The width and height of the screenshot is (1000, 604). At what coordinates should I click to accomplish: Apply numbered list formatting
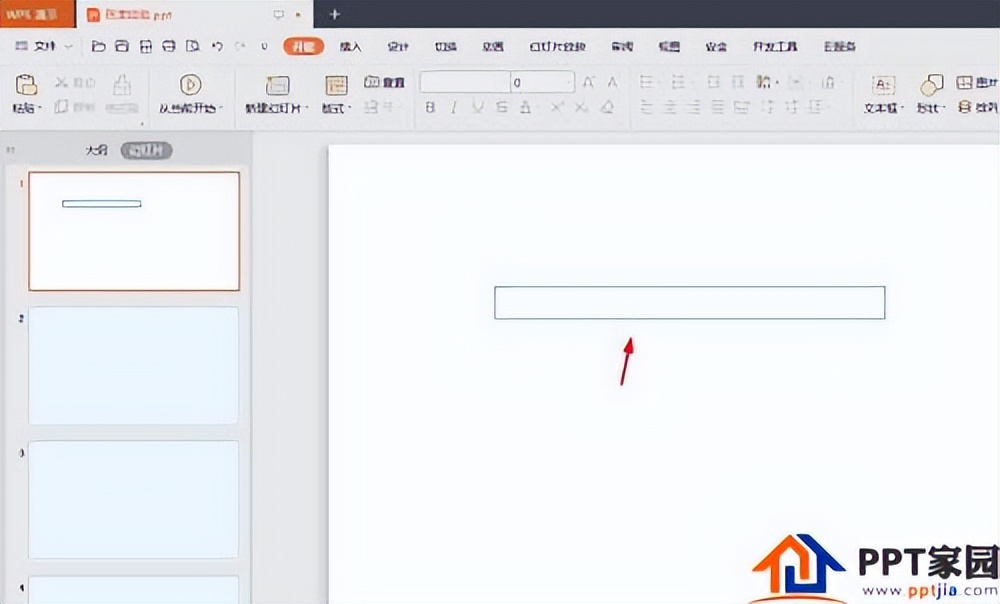pyautogui.click(x=679, y=82)
